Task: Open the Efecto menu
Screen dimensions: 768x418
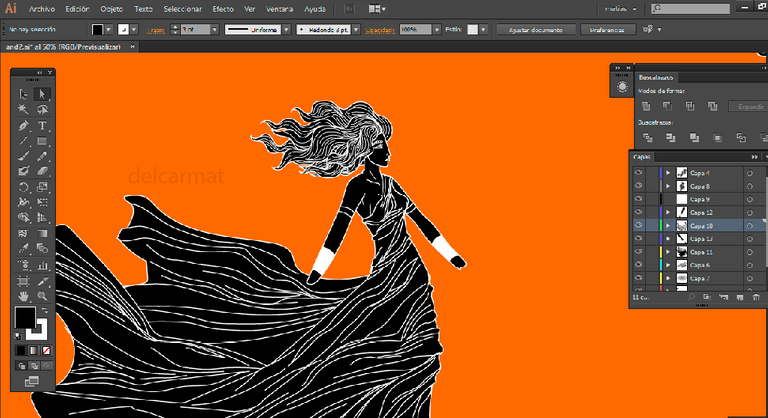Action: coord(223,8)
